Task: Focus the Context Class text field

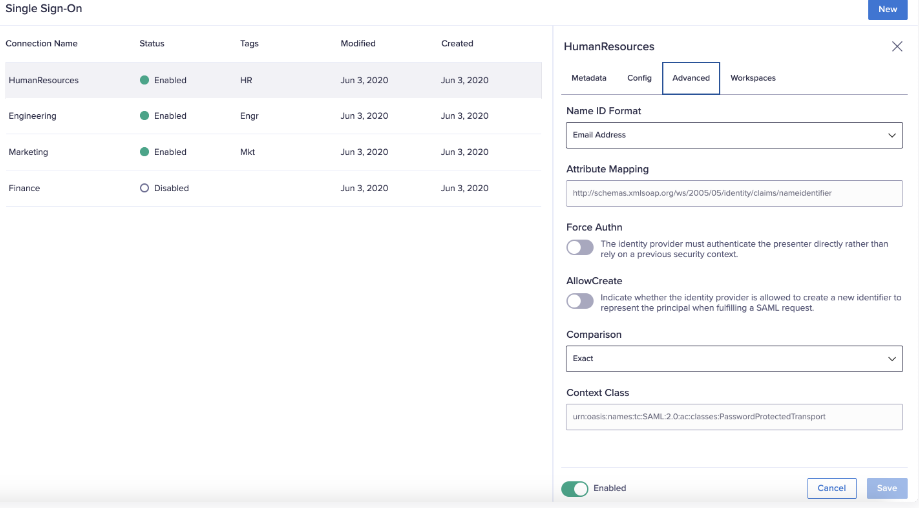Action: (x=734, y=416)
